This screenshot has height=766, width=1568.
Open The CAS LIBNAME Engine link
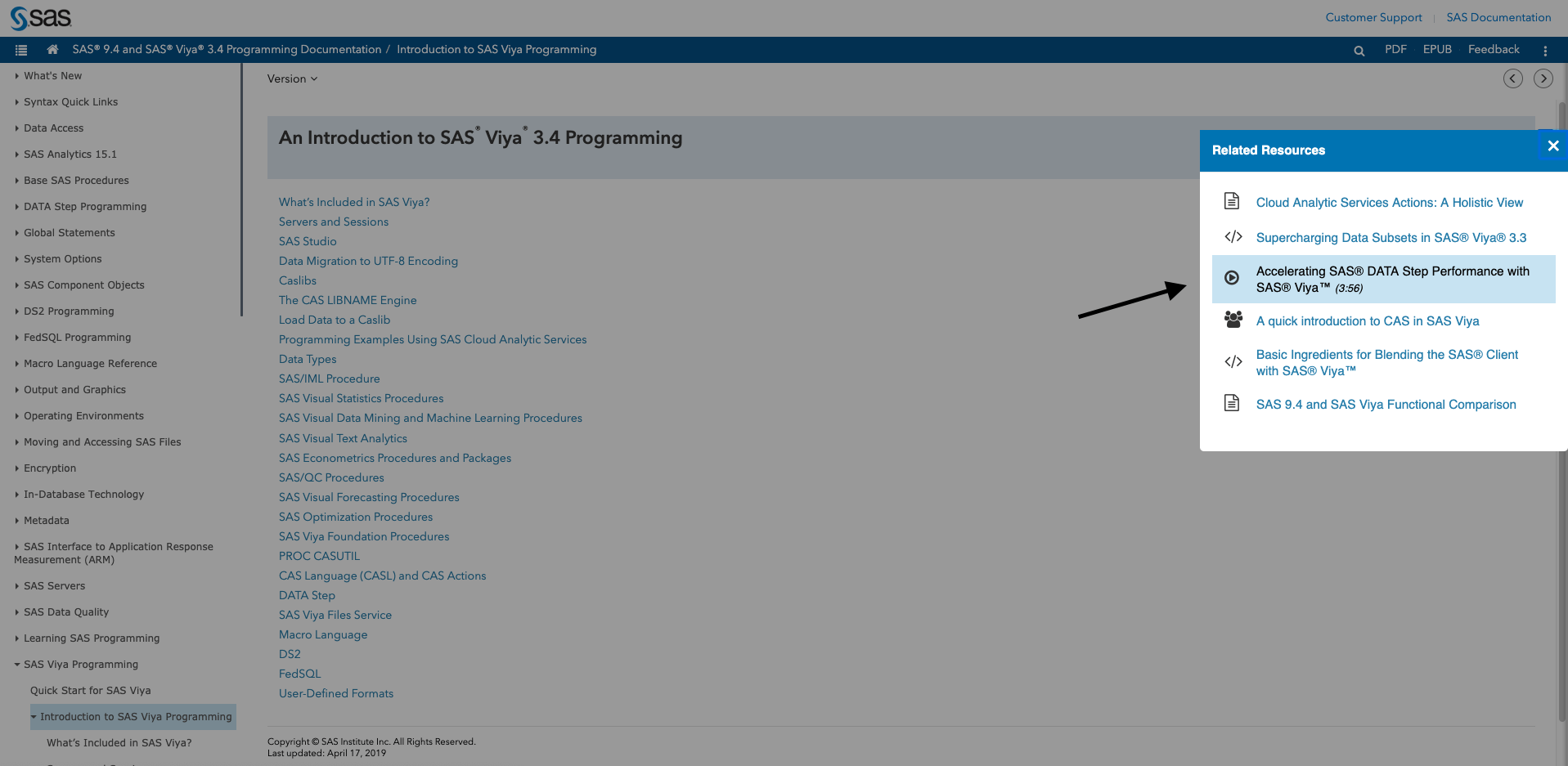(348, 300)
